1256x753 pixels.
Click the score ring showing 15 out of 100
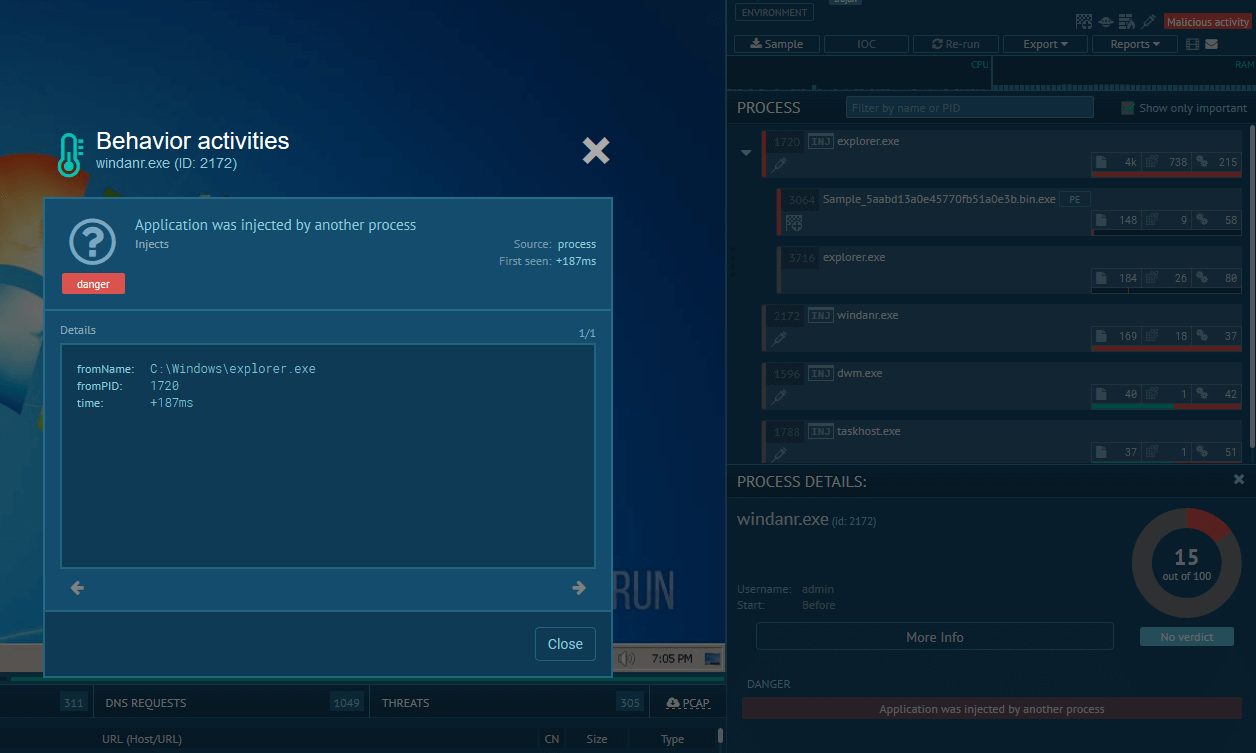tap(1186, 563)
